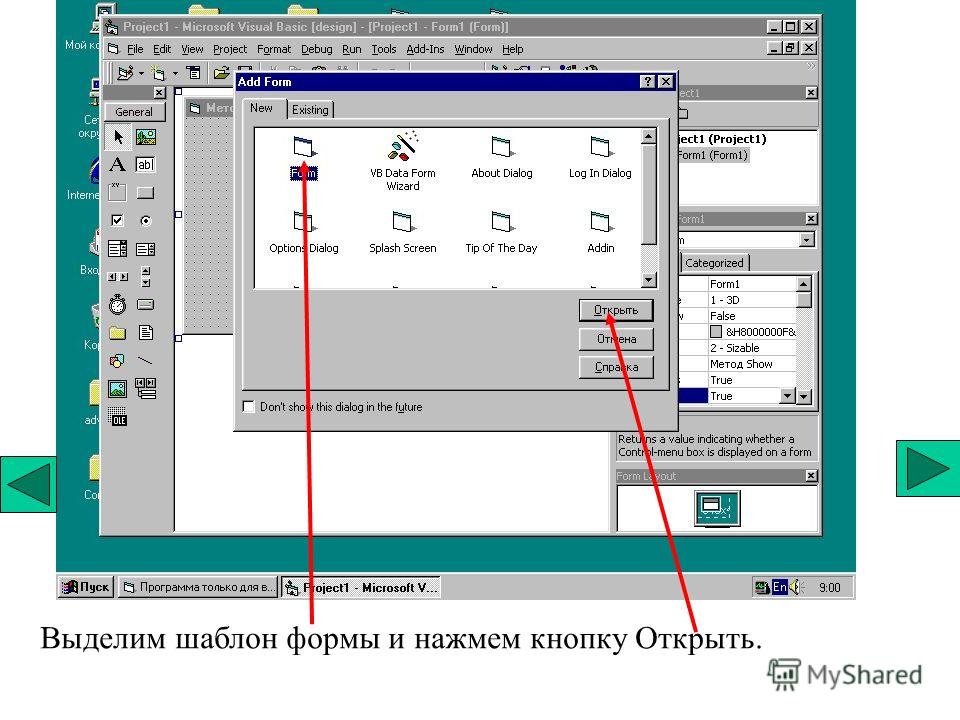
Task: Select the Timer control tool
Action: pos(118,304)
